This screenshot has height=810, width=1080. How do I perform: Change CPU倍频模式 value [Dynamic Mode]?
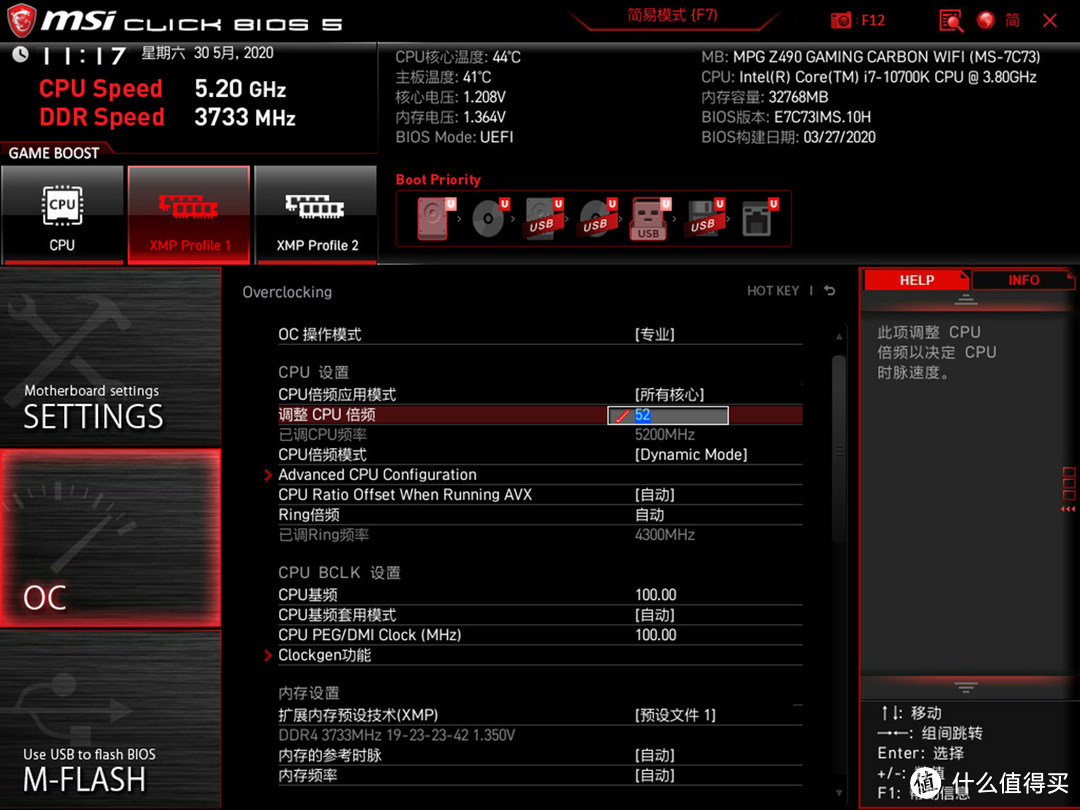coord(691,455)
